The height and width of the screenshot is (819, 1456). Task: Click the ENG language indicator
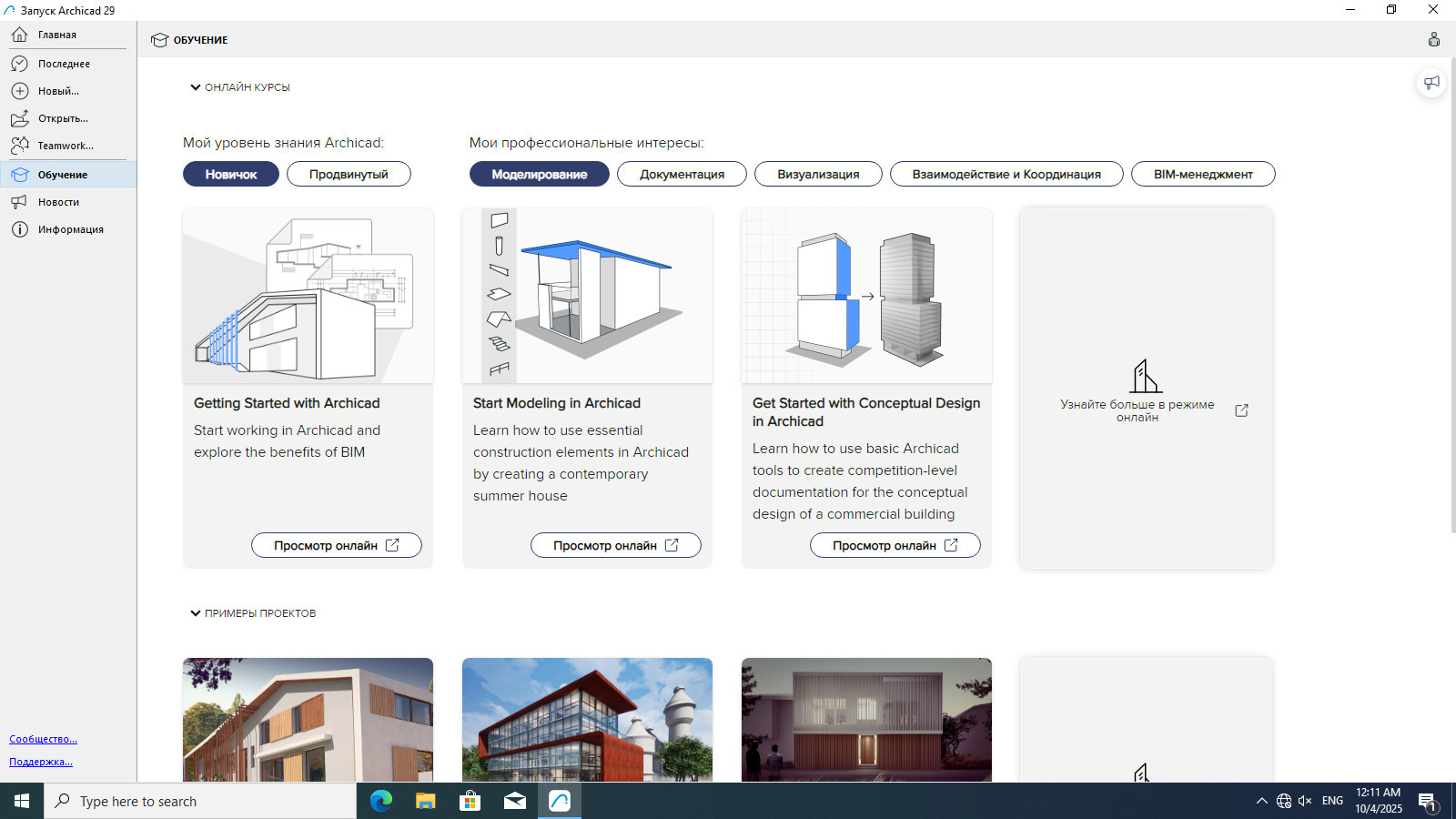coord(1332,801)
